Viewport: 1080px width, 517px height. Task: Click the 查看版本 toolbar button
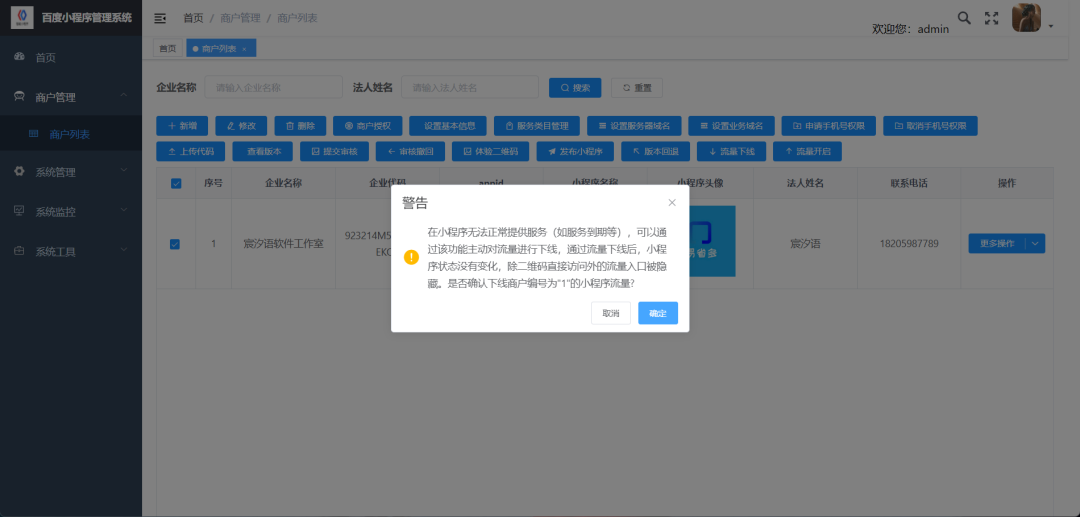click(262, 151)
